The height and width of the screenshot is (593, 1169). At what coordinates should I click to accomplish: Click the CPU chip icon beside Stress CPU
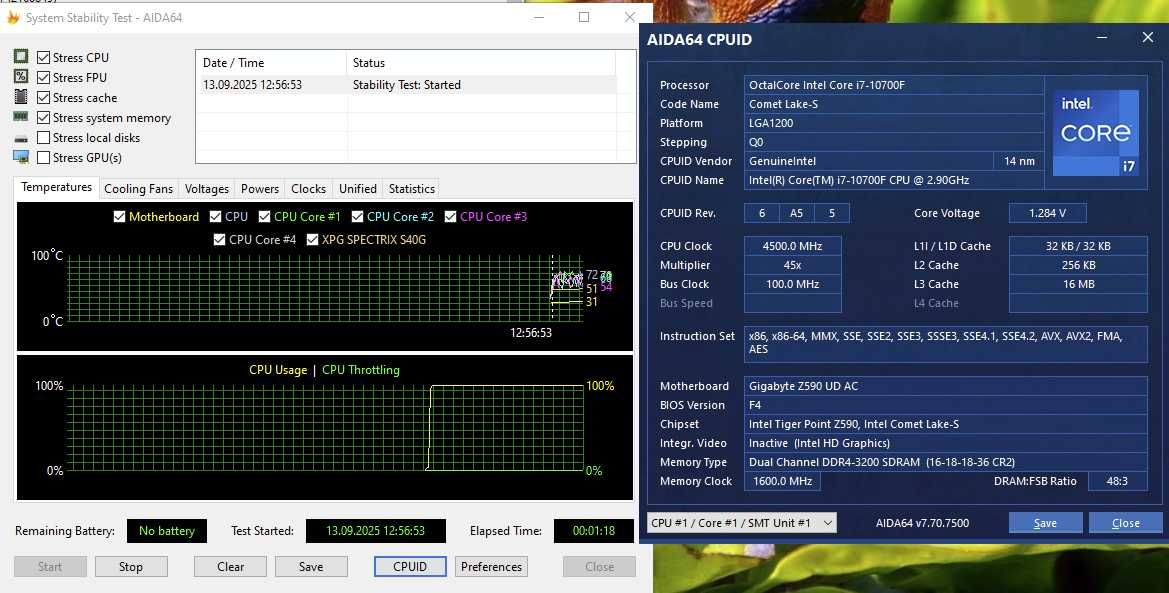point(21,57)
